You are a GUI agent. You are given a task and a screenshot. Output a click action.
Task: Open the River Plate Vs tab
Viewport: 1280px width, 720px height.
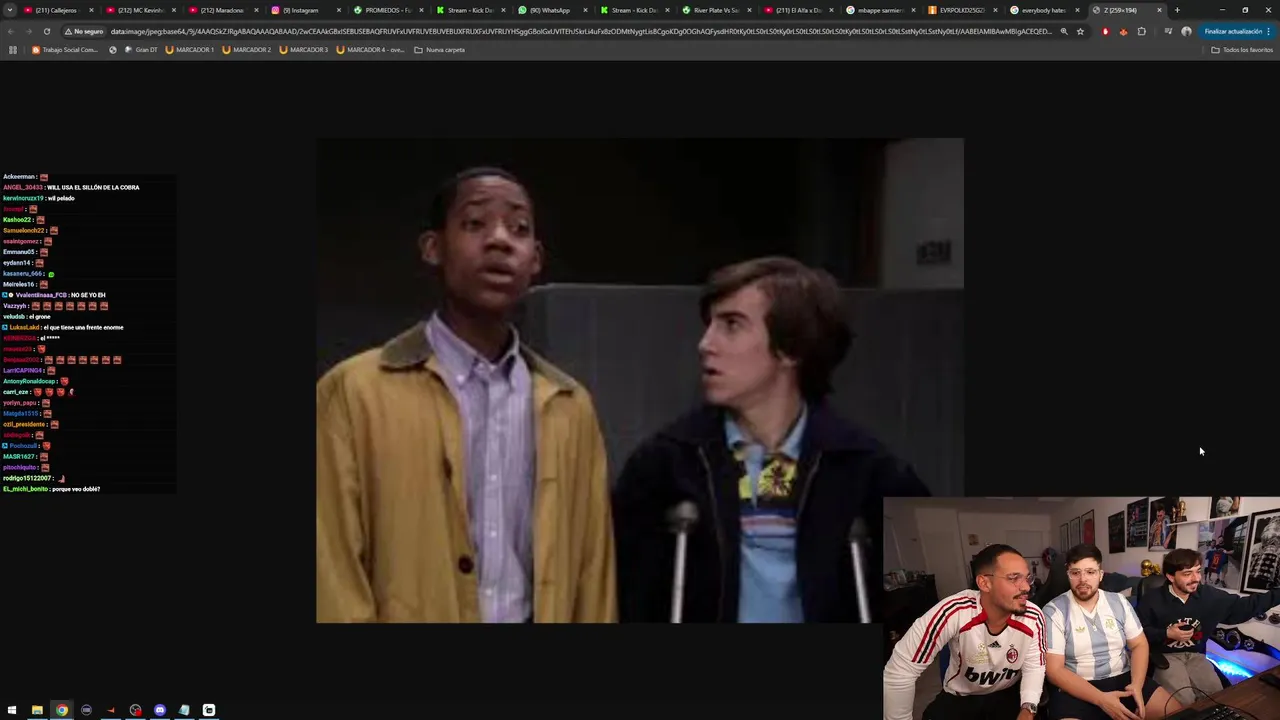tap(715, 10)
